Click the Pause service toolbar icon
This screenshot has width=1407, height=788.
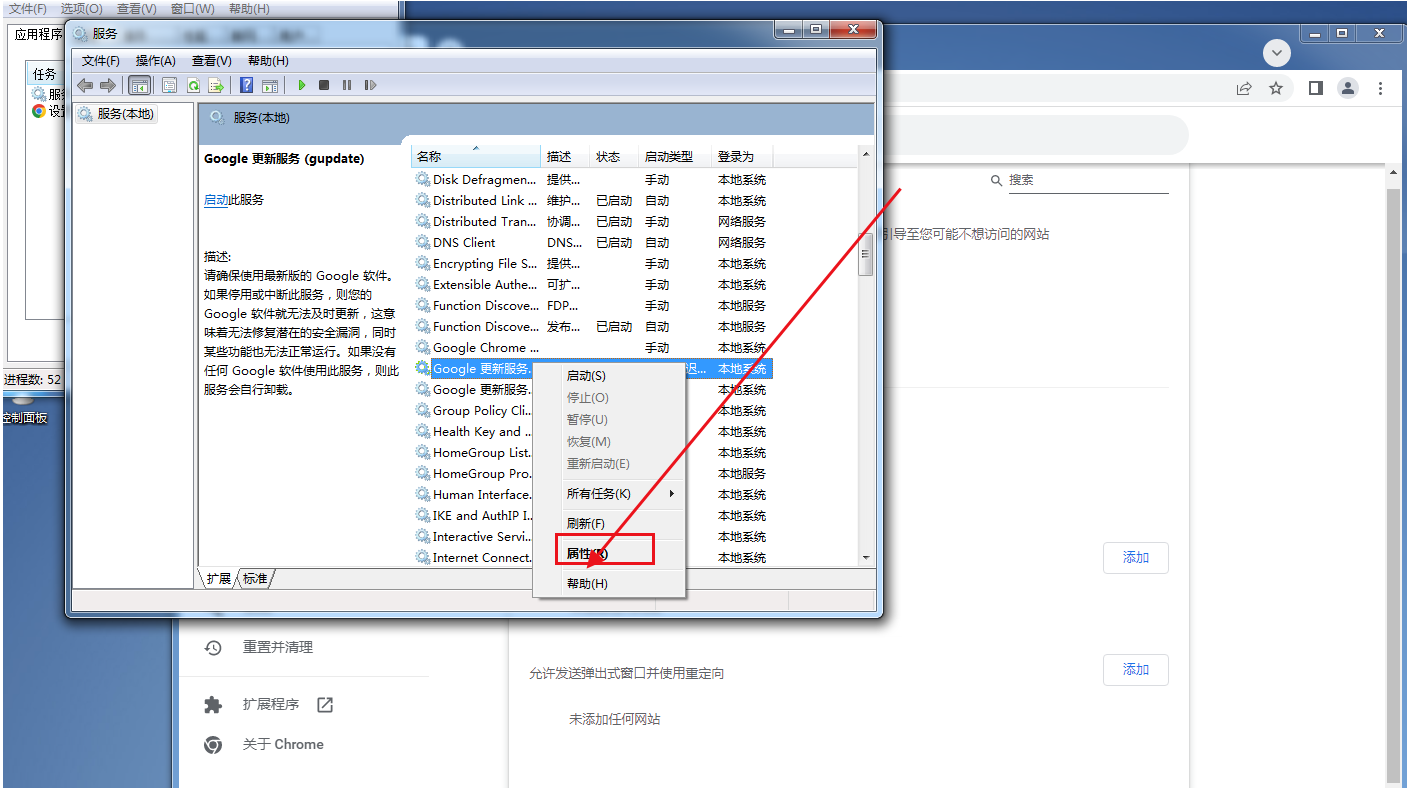(x=347, y=85)
